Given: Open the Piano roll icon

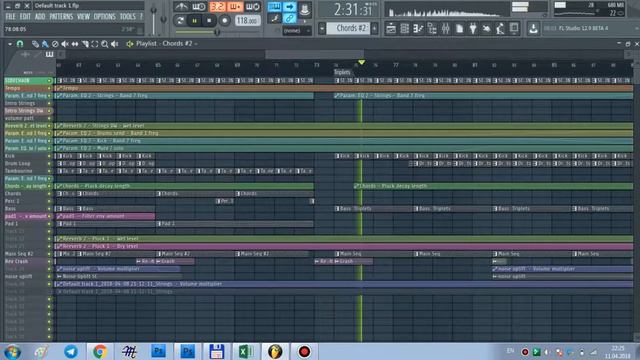Looking at the screenshot, I should (x=418, y=28).
